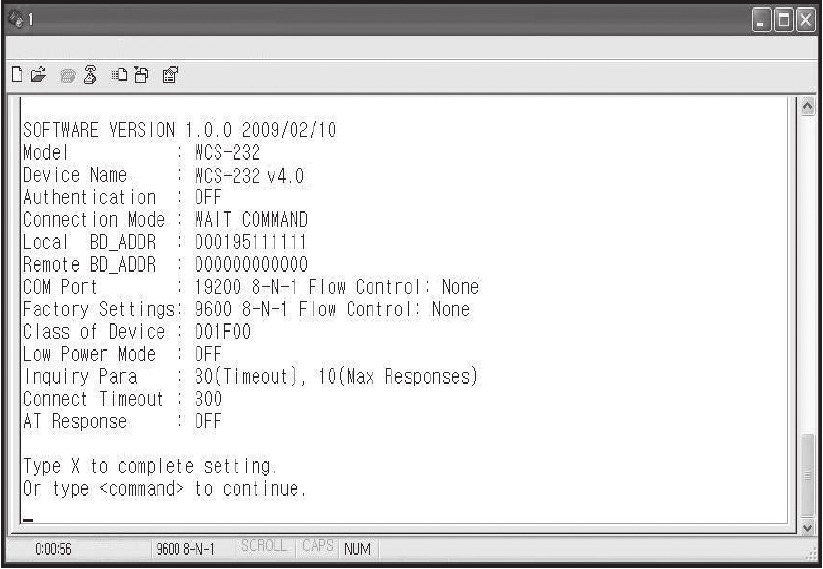The height and width of the screenshot is (569, 823).
Task: Click the SCROLL indicator in status bar
Action: pos(264,546)
